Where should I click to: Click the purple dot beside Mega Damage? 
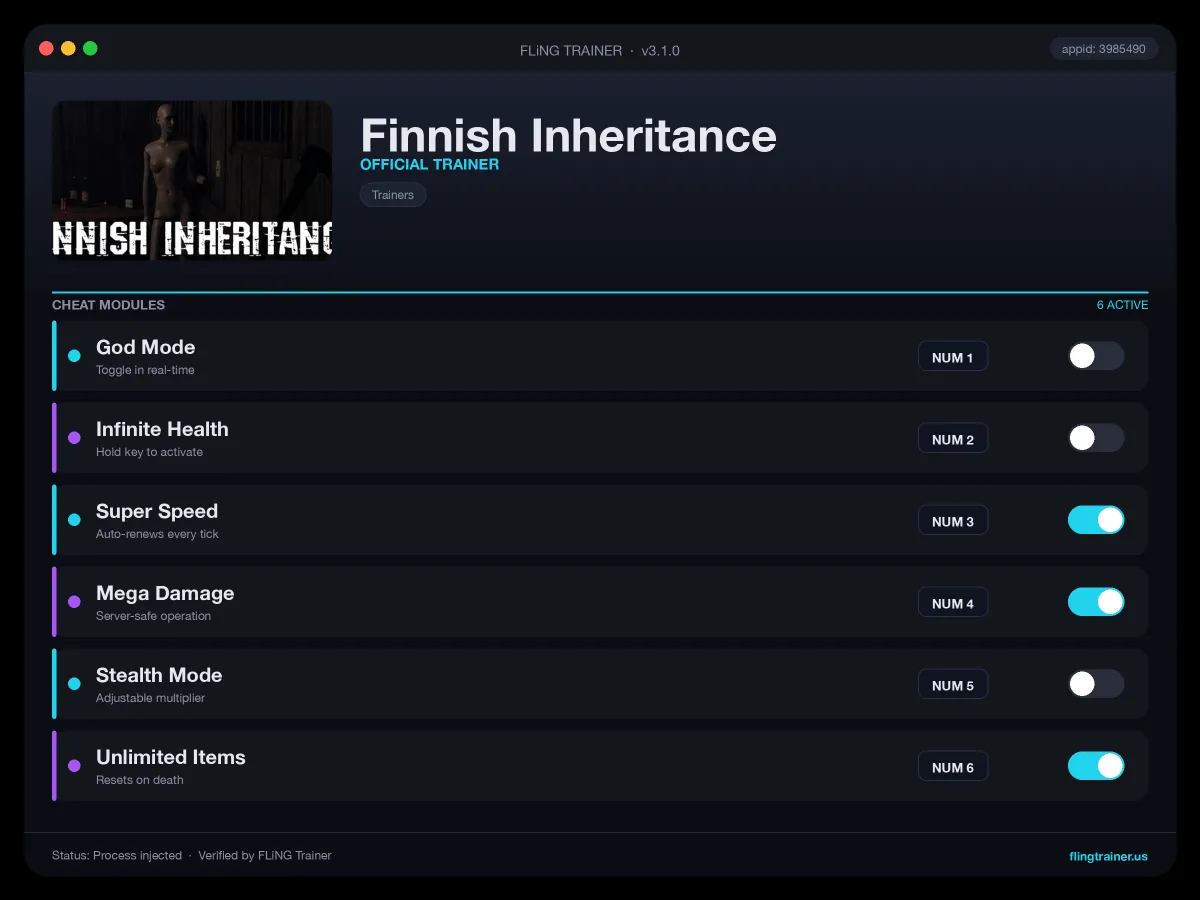coord(74,602)
